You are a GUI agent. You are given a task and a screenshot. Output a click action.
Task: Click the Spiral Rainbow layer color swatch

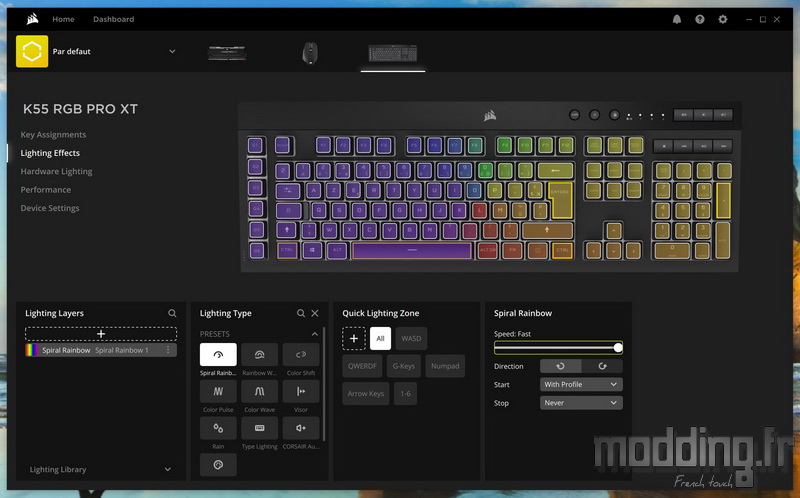click(x=32, y=350)
